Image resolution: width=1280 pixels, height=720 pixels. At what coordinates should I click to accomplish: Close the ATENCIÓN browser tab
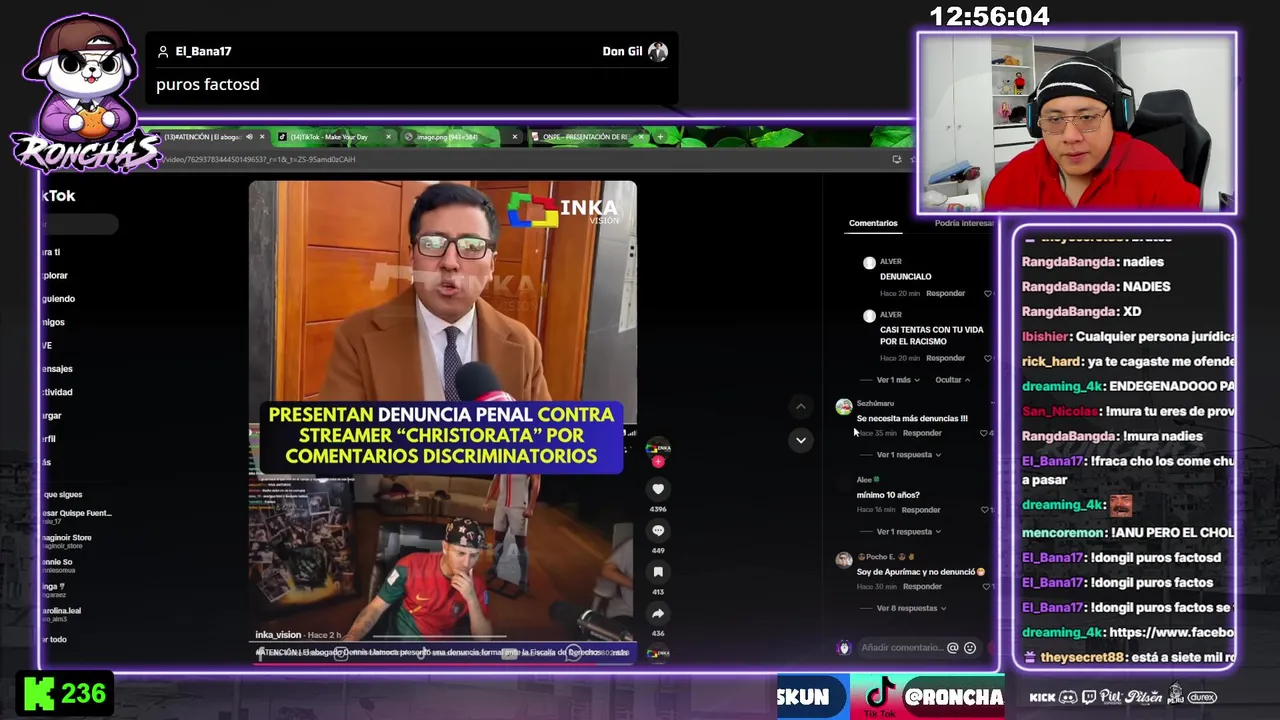tap(262, 136)
